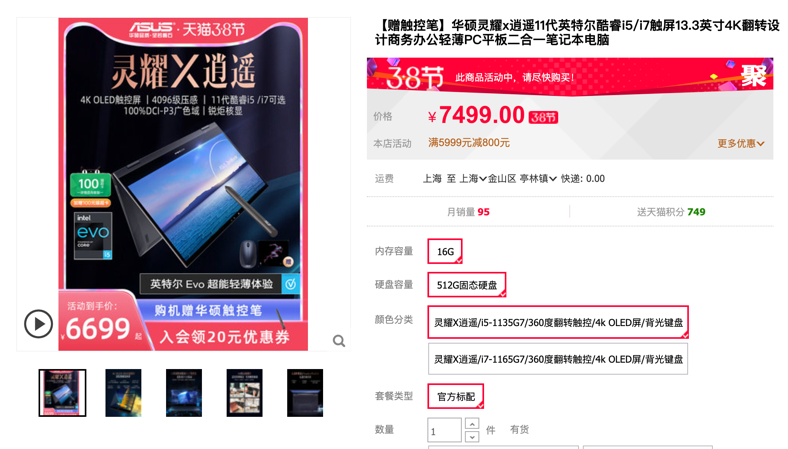Choose the i7-1165G7 model variant

(x=558, y=359)
